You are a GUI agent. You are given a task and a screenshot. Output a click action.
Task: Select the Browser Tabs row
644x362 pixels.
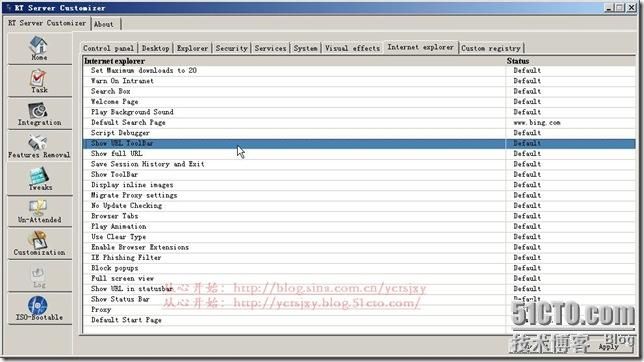point(359,216)
